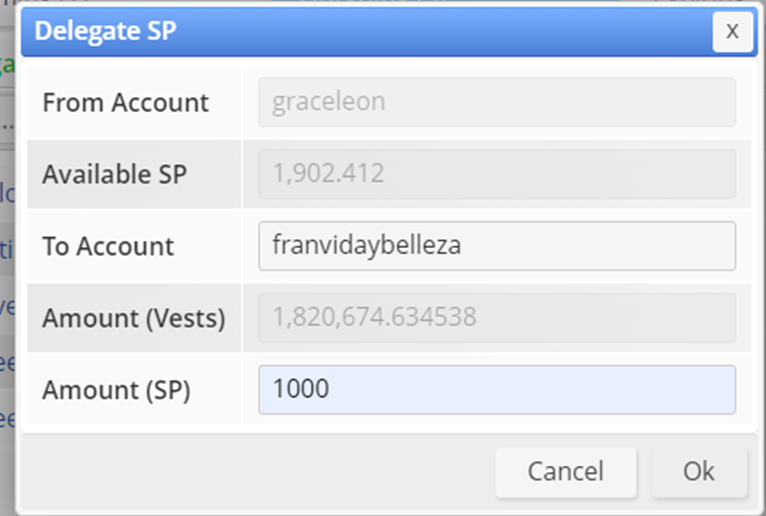
Task: Click into the Amount (SP) field
Action: pyautogui.click(x=497, y=390)
